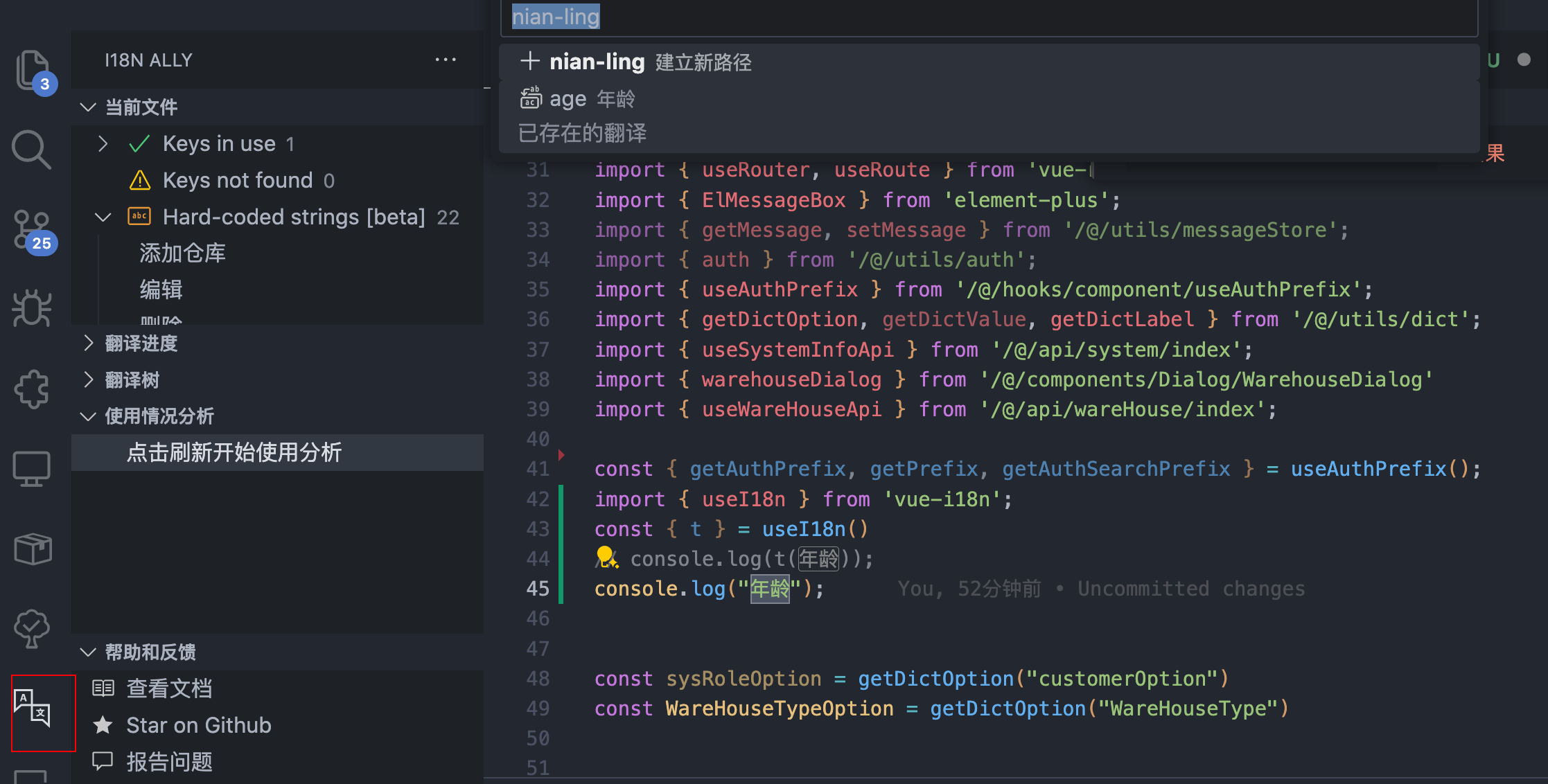Click the Keys not found warning icon
The height and width of the screenshot is (784, 1548).
click(140, 180)
